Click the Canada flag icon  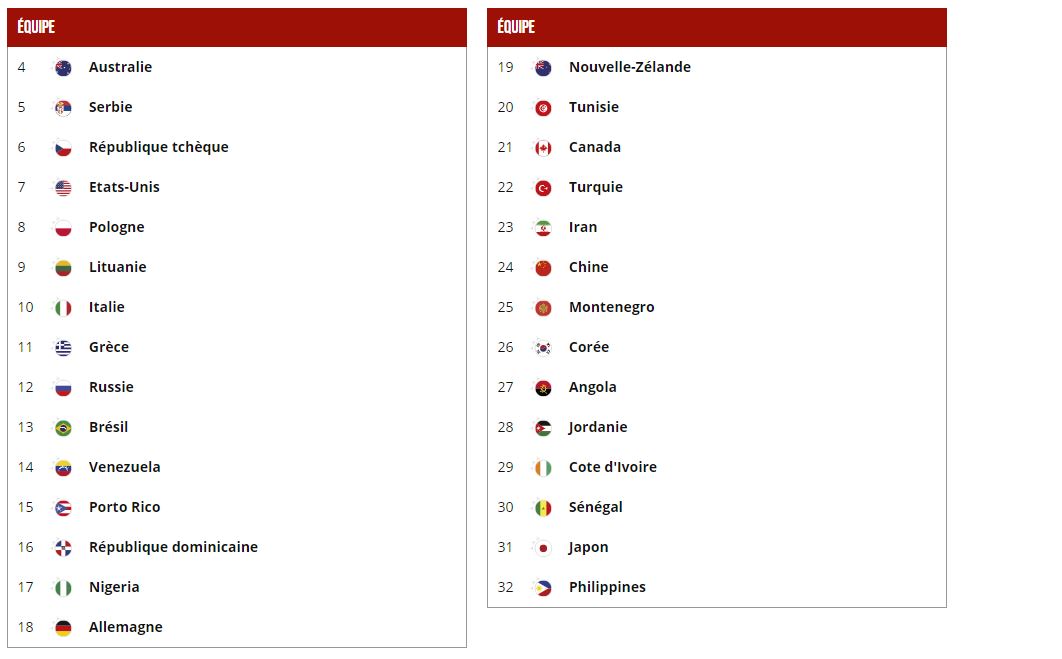[x=543, y=148]
